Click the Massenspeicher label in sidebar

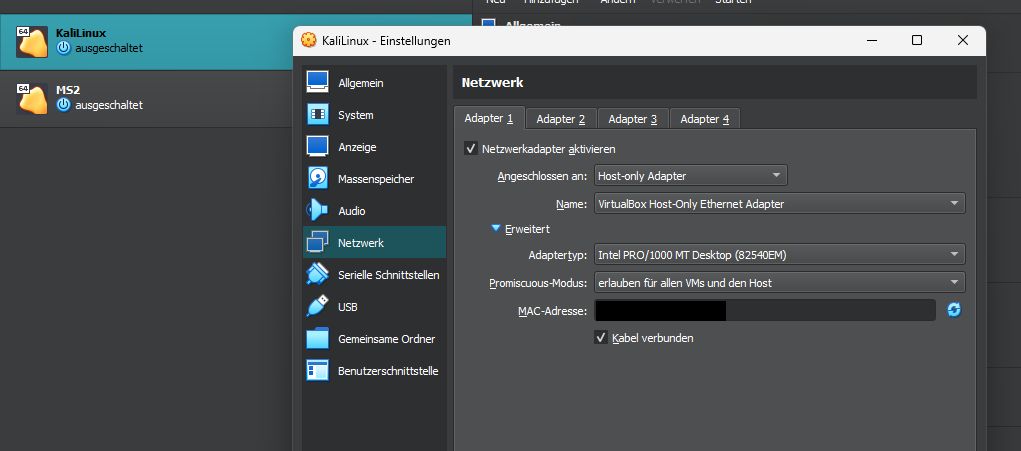click(376, 179)
